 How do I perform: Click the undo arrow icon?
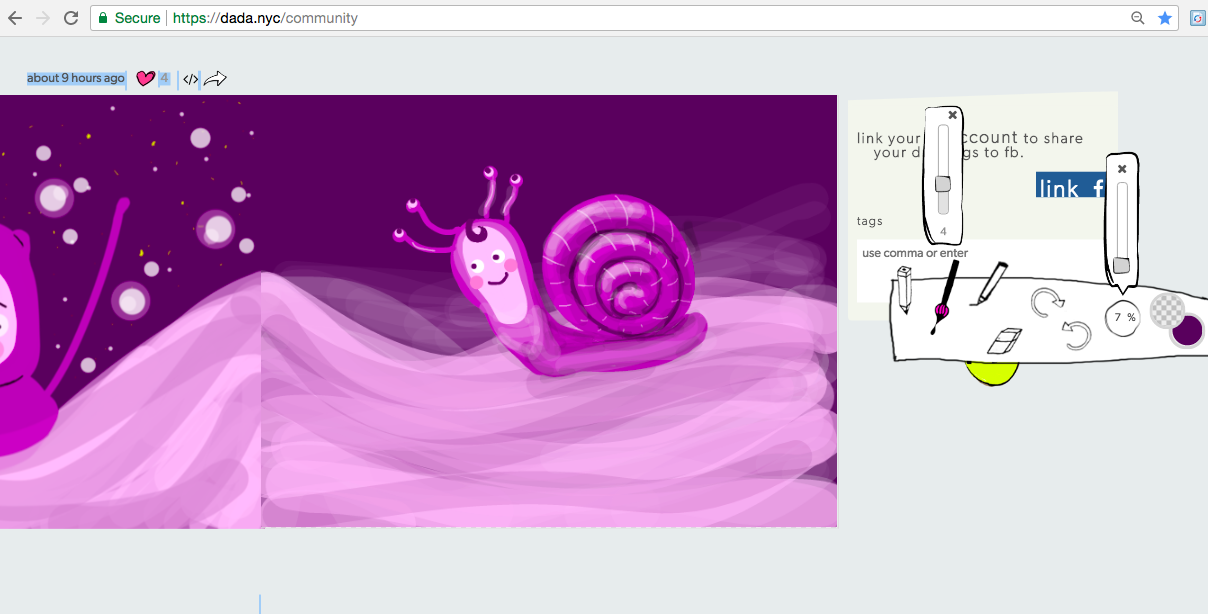[x=1076, y=334]
